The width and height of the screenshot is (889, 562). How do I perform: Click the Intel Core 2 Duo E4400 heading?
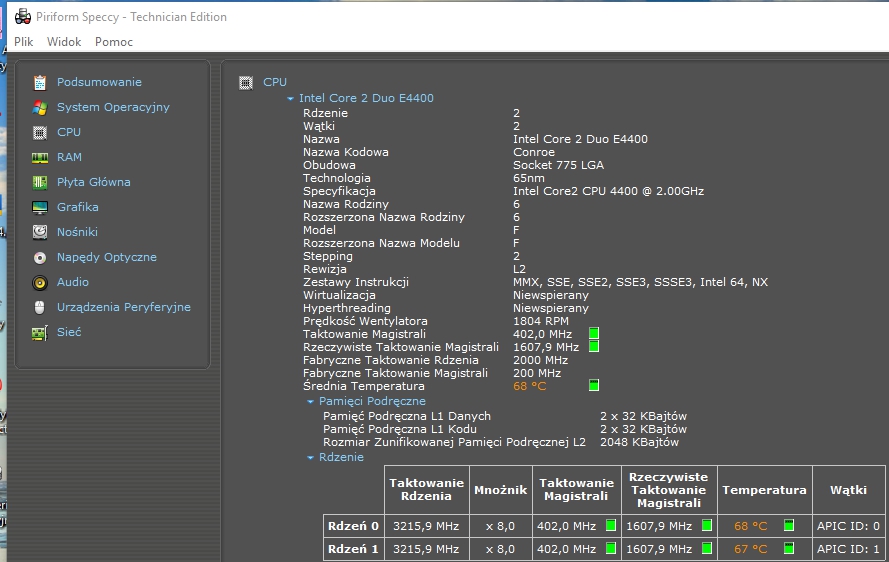click(366, 98)
